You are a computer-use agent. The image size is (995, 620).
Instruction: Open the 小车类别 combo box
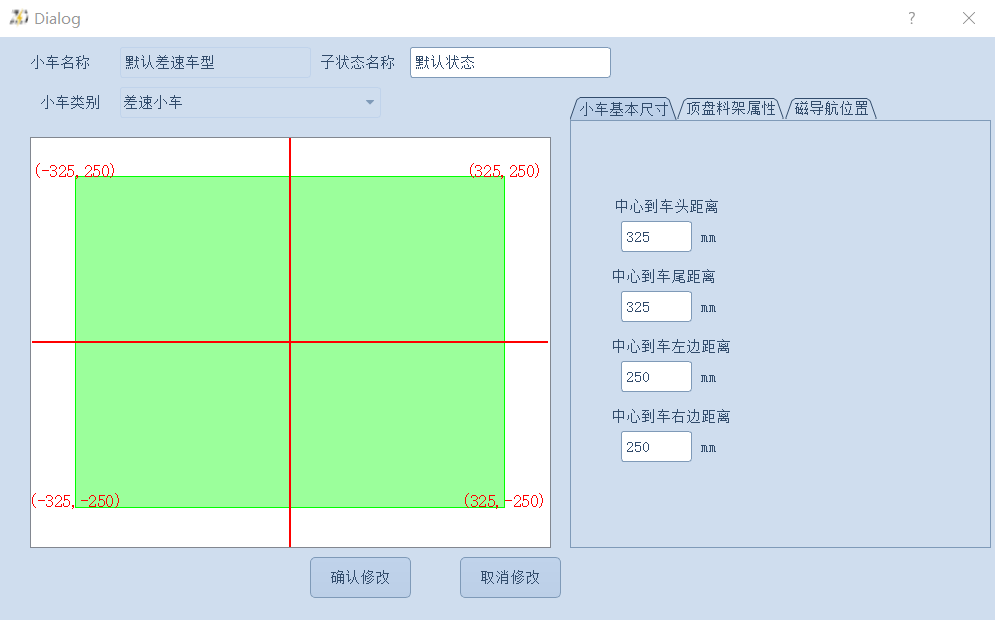tap(250, 102)
